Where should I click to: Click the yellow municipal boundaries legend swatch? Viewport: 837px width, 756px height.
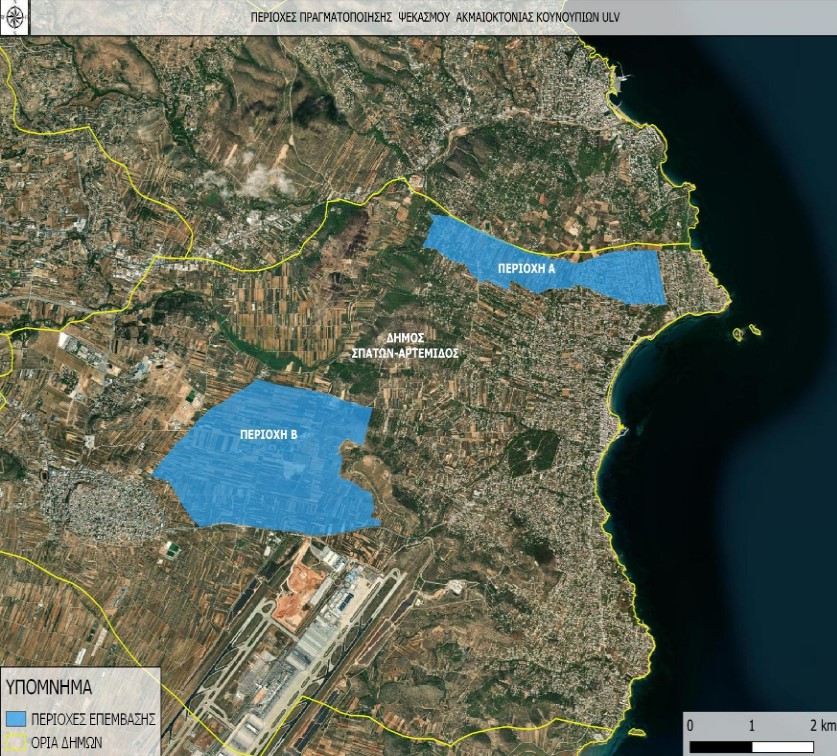[x=16, y=743]
